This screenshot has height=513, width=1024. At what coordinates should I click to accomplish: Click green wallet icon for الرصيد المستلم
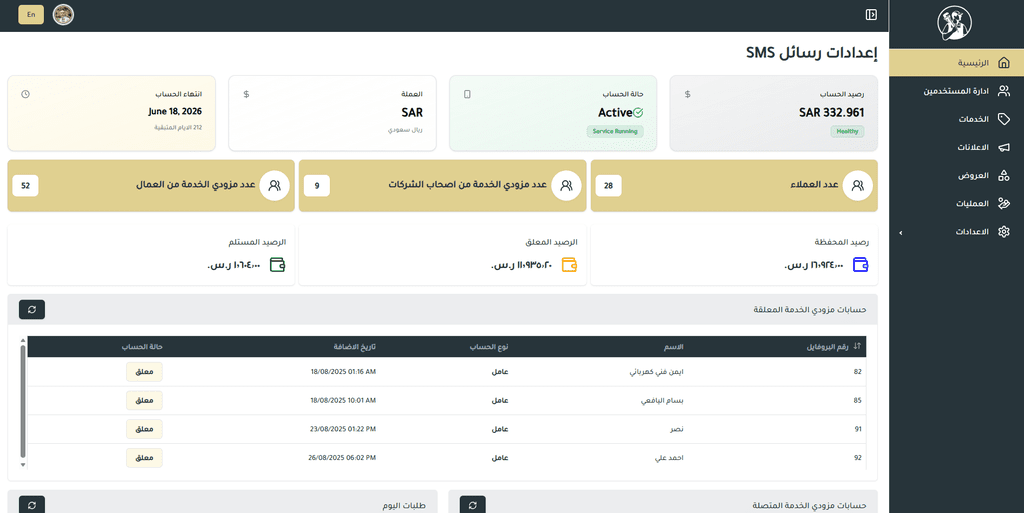[278, 265]
